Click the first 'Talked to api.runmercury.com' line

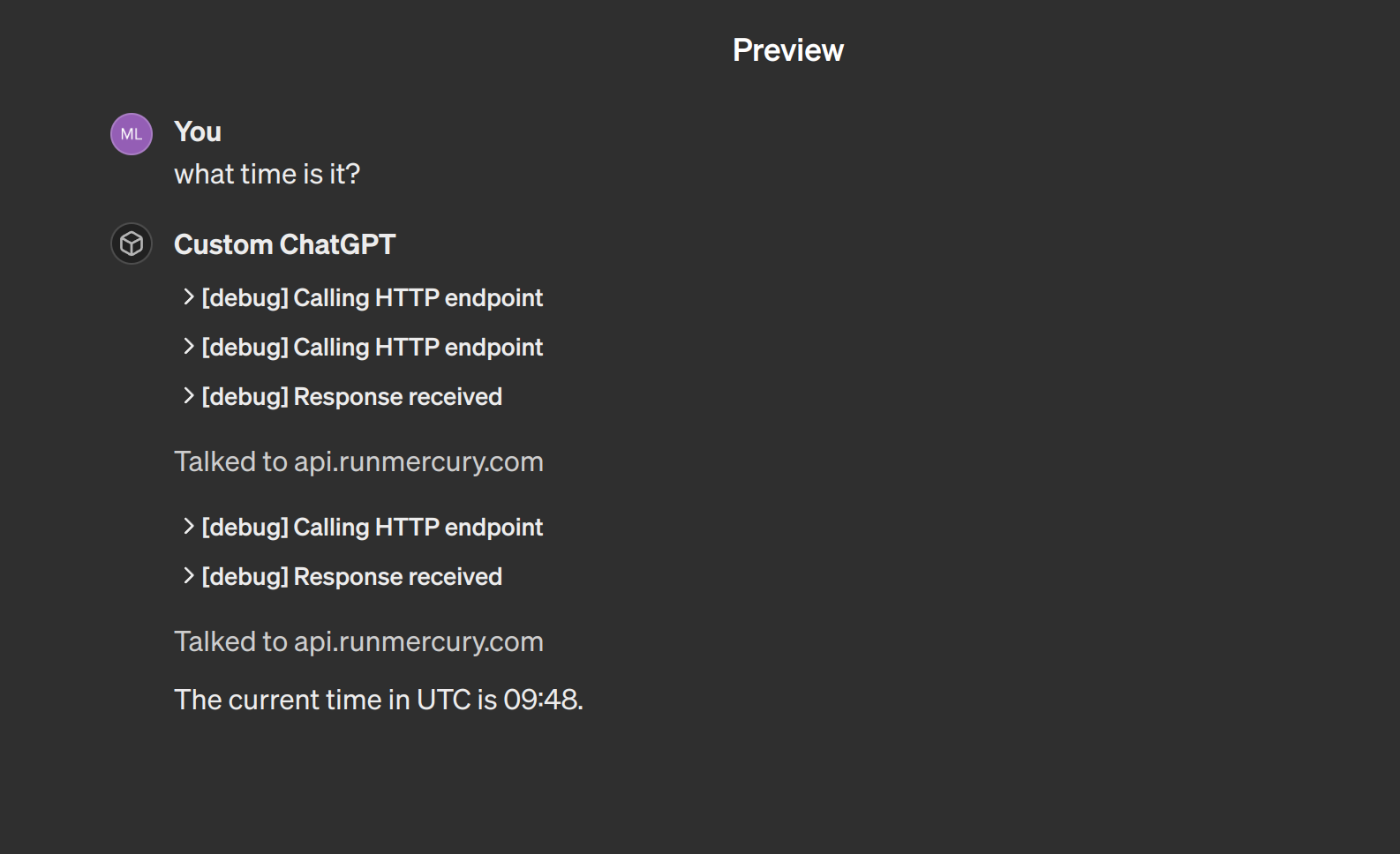coord(358,461)
